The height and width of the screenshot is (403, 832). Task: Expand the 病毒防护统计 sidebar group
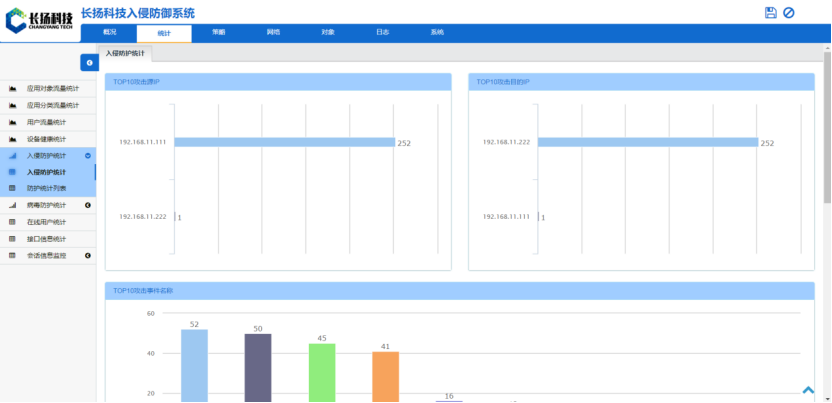click(x=88, y=205)
